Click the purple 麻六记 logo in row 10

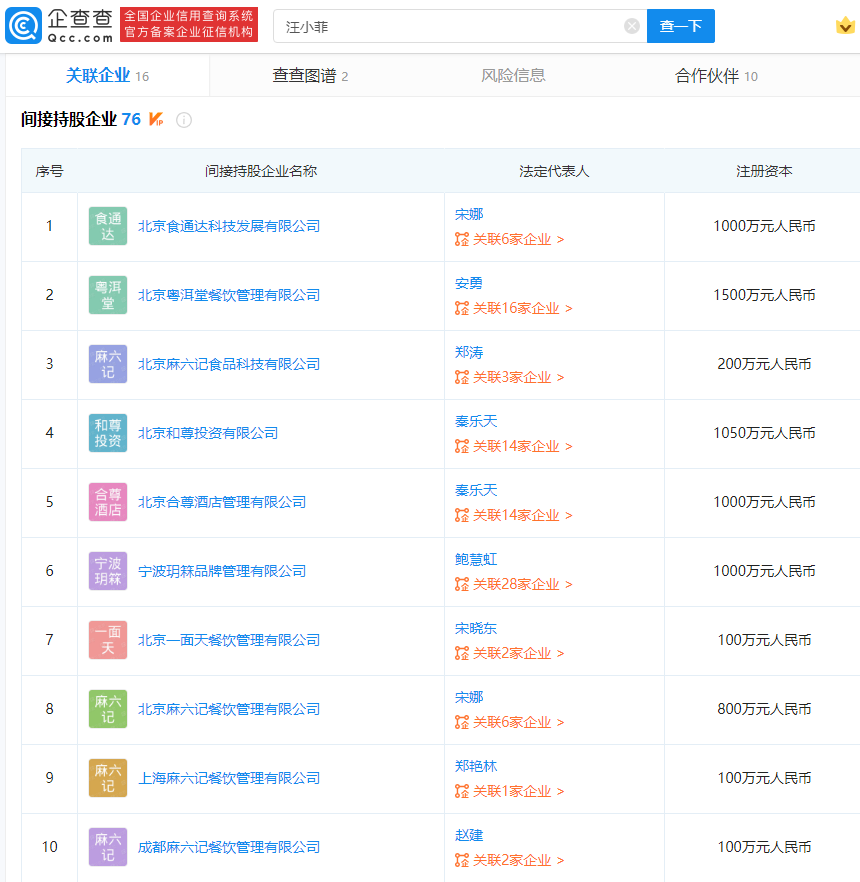[108, 847]
